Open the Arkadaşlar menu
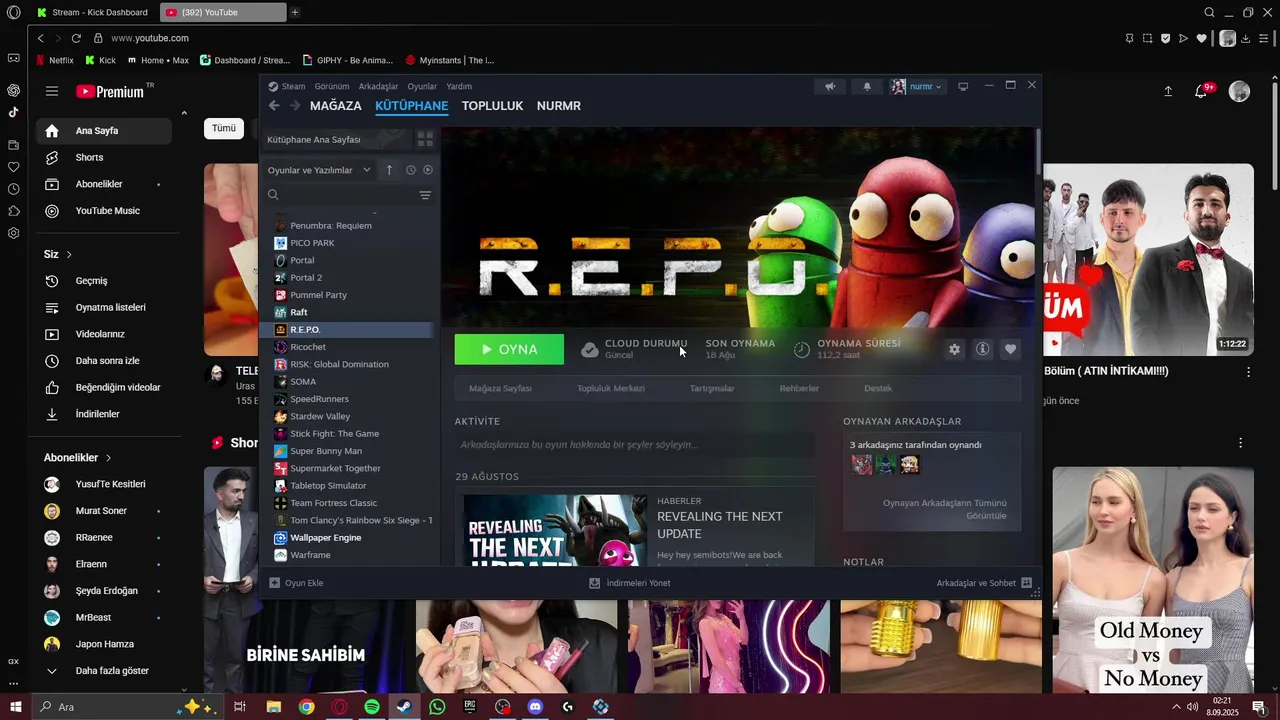This screenshot has height=720, width=1280. tap(378, 86)
